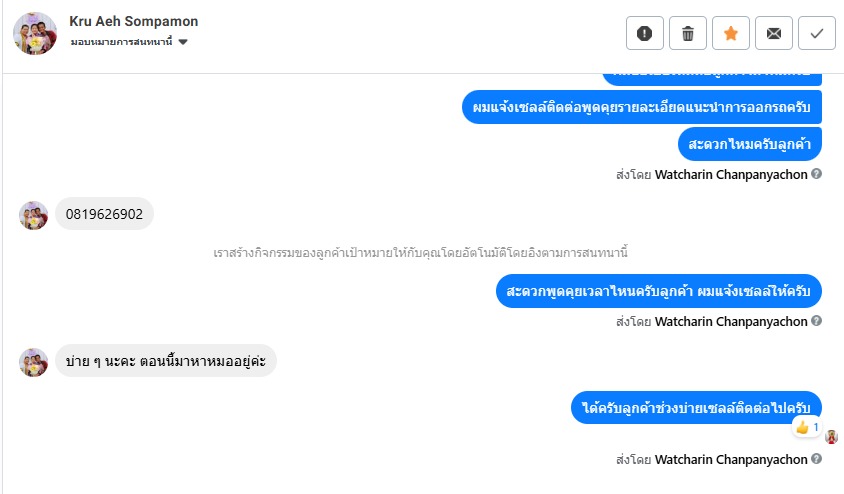Mark conversation done with checkmark icon
This screenshot has height=494, width=844.
(817, 33)
